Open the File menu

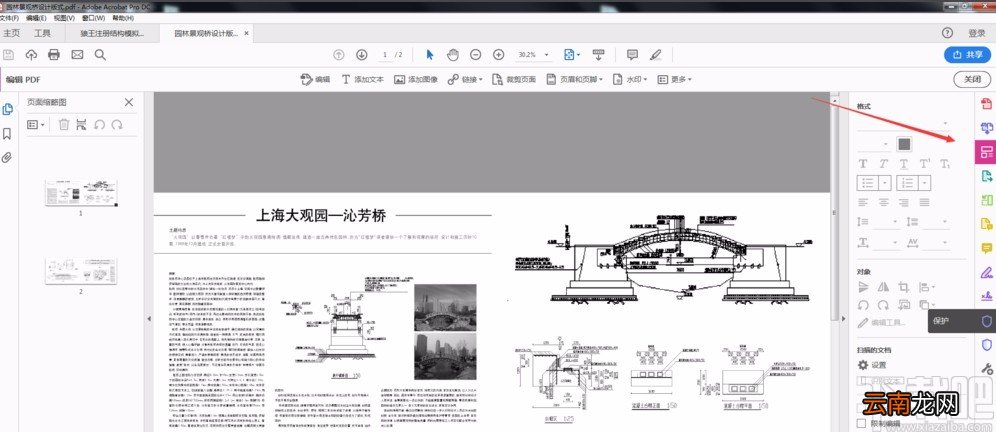pyautogui.click(x=9, y=18)
